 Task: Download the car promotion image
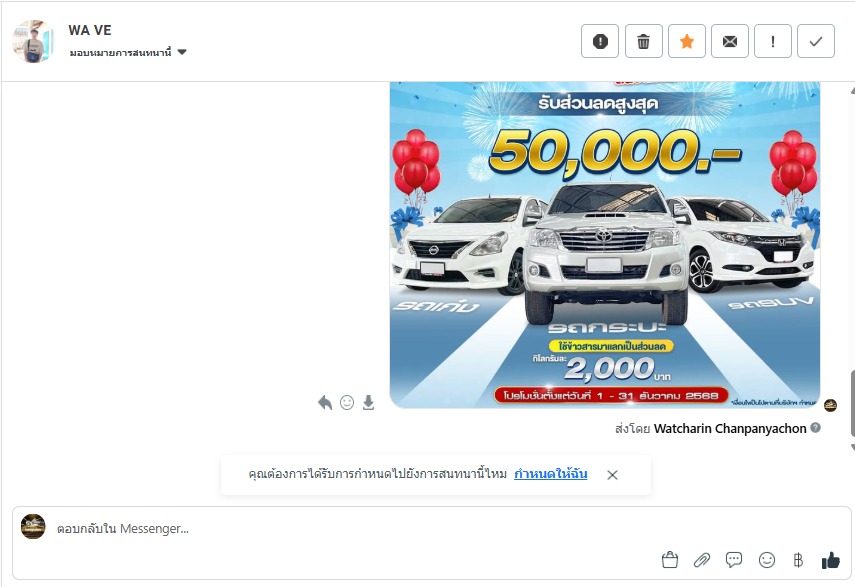click(369, 403)
